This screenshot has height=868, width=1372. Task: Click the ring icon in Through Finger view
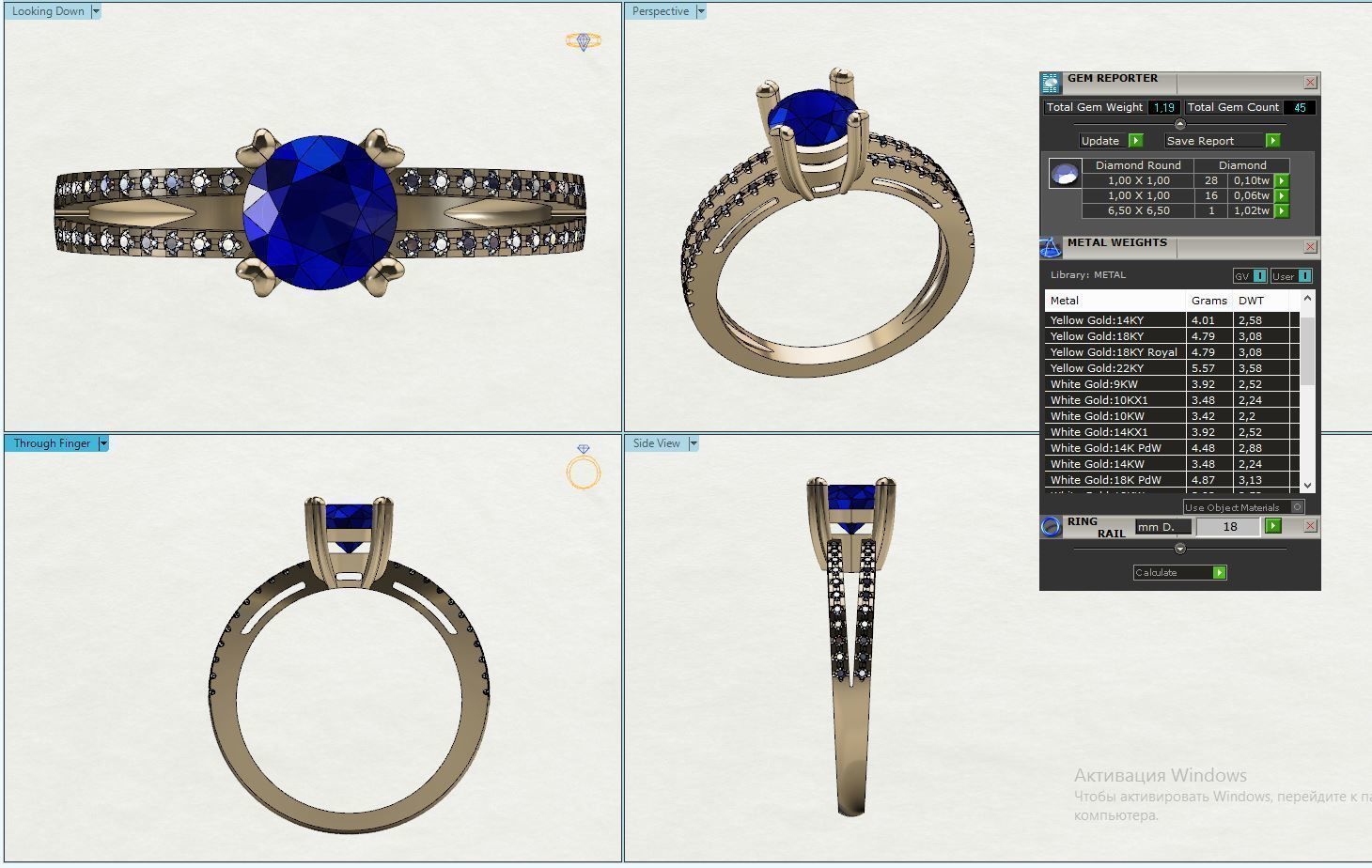tap(583, 467)
